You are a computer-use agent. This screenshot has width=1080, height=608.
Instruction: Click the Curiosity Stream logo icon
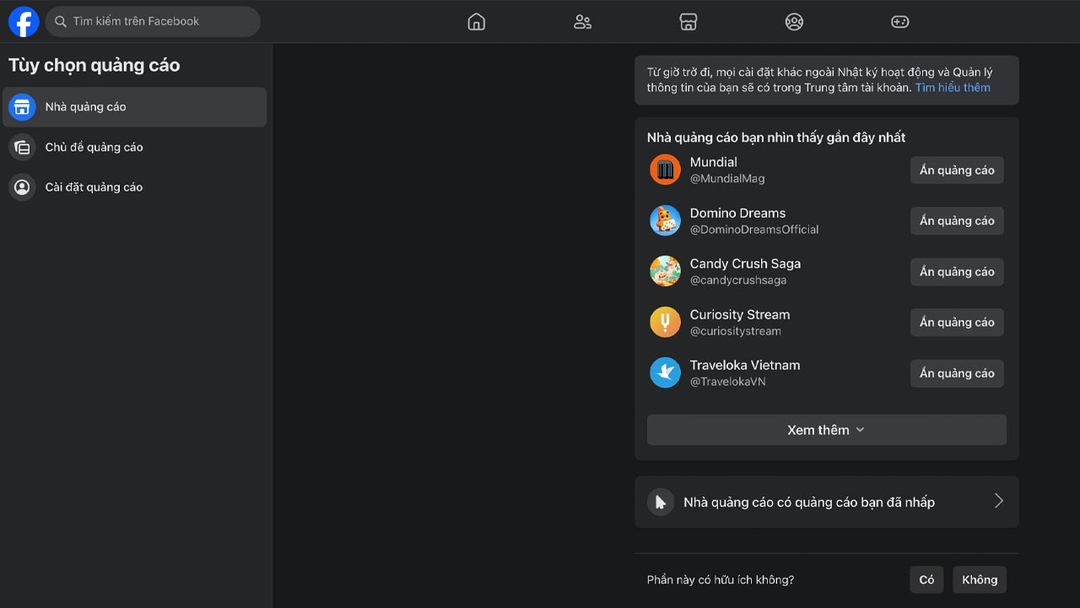[x=665, y=322]
